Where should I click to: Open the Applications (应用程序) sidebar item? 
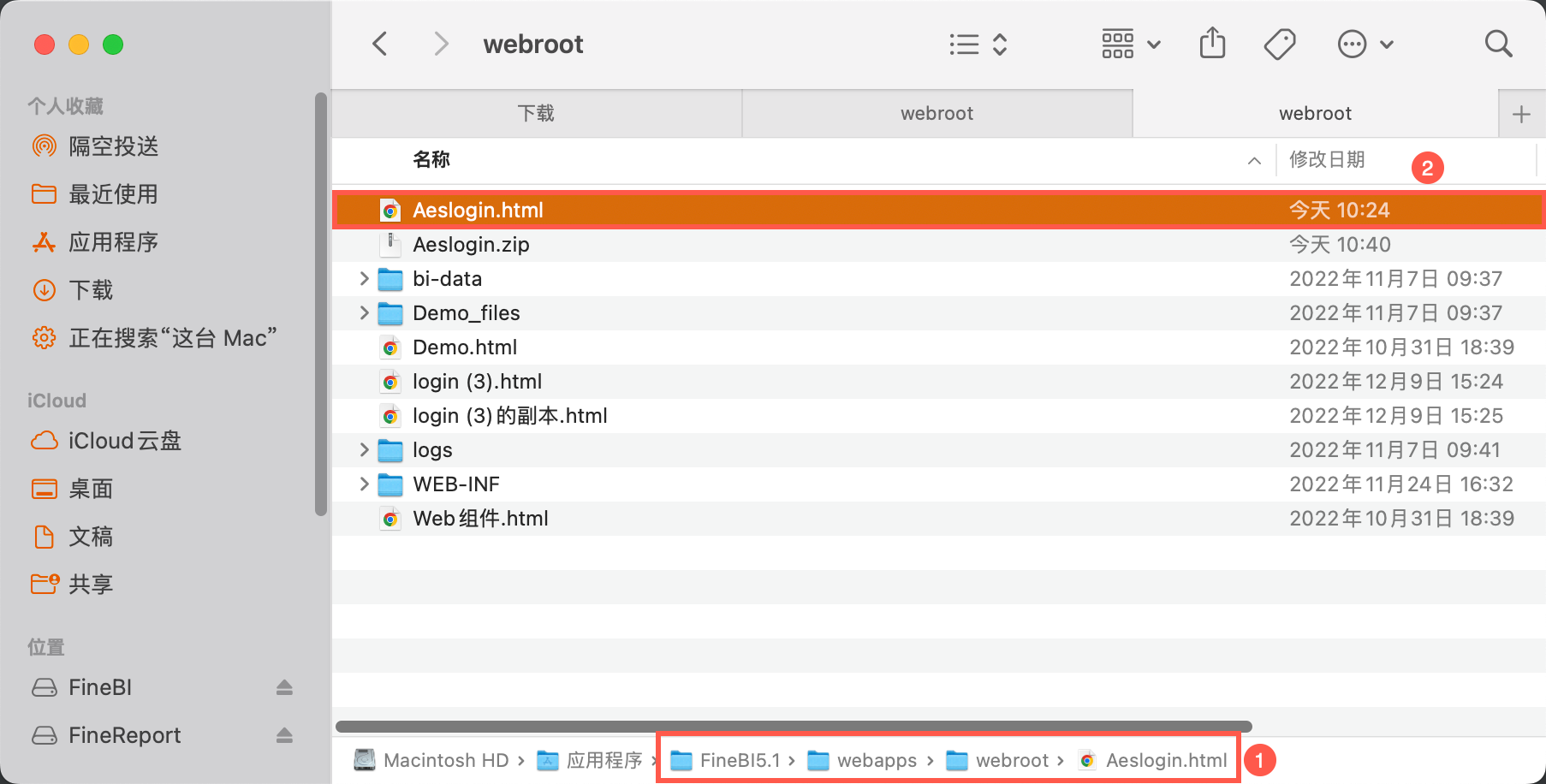pyautogui.click(x=113, y=242)
